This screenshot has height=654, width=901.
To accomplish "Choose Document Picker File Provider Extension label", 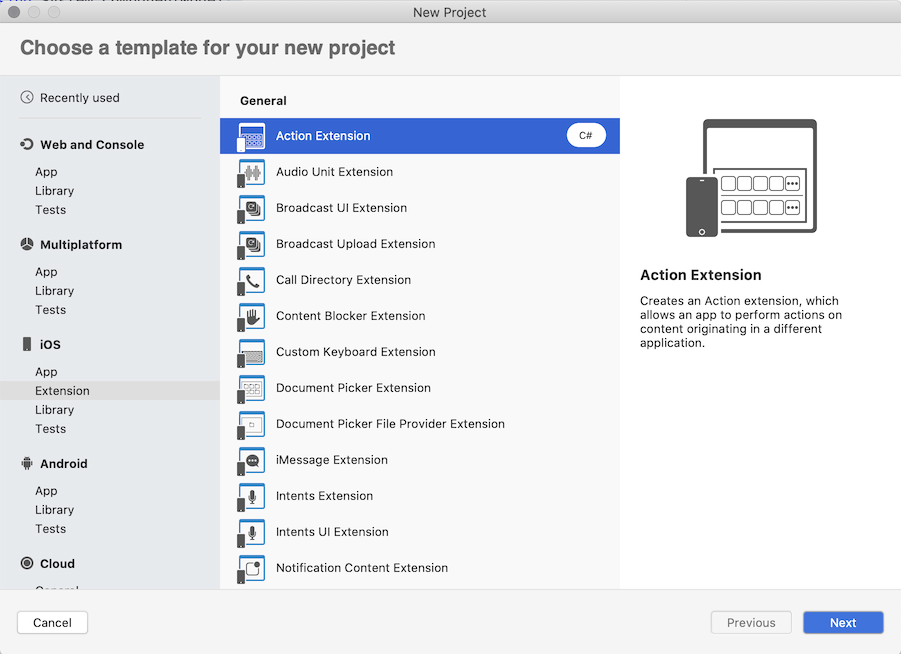I will (390, 424).
